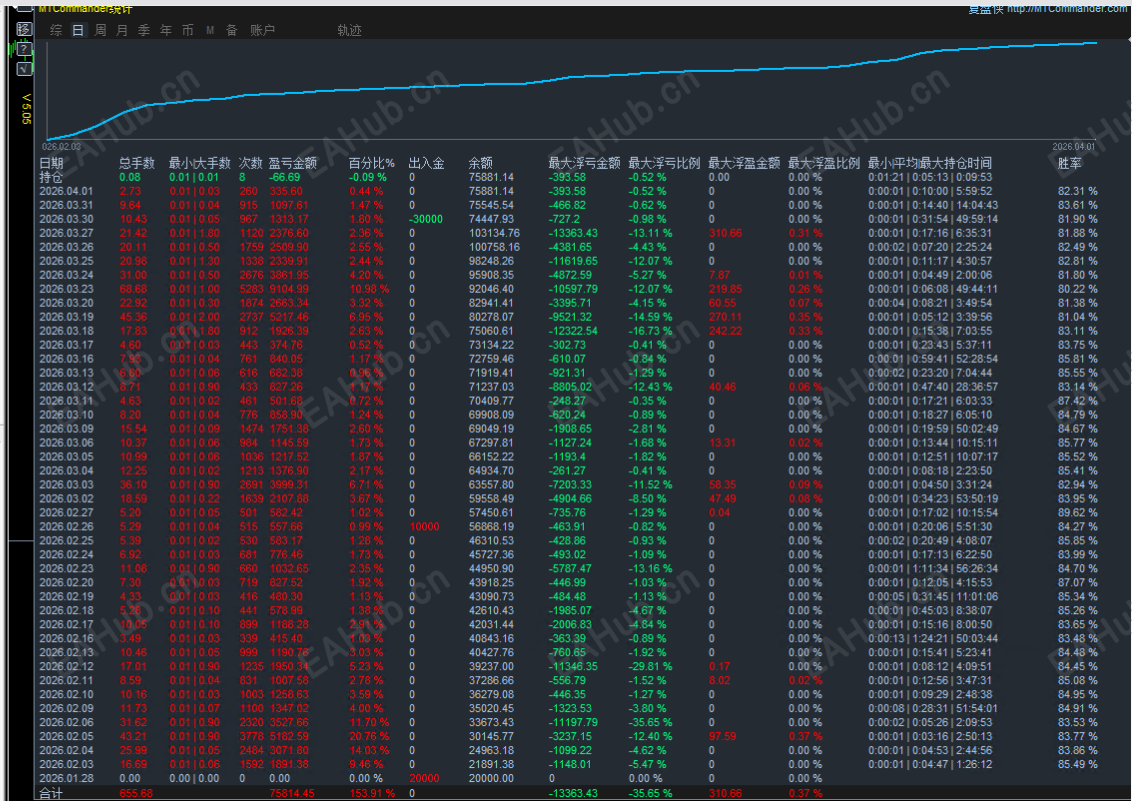Click the win rate 89.62 %
This screenshot has height=801, width=1132.
point(1077,513)
